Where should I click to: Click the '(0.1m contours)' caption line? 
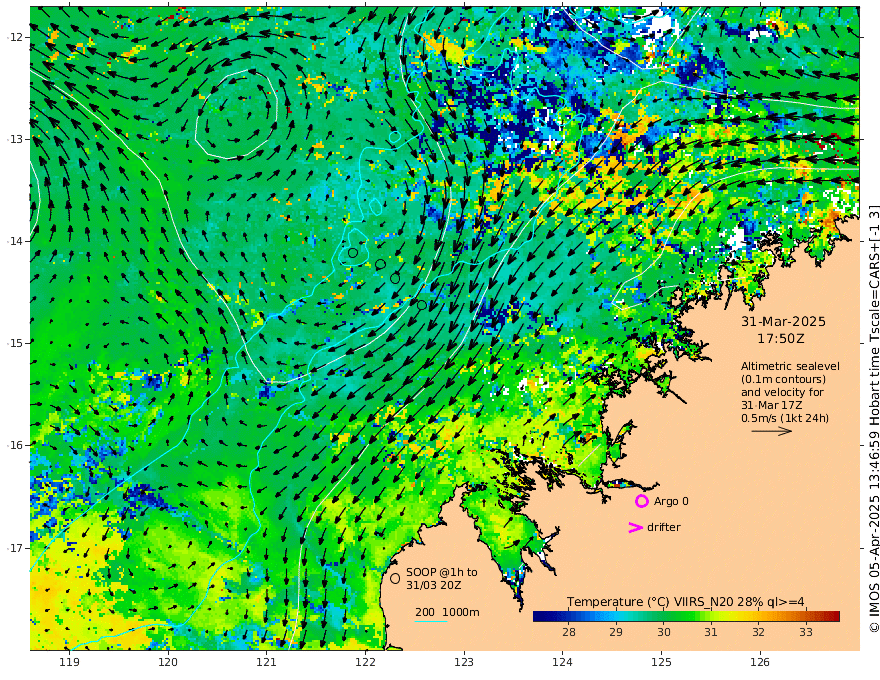pos(783,379)
